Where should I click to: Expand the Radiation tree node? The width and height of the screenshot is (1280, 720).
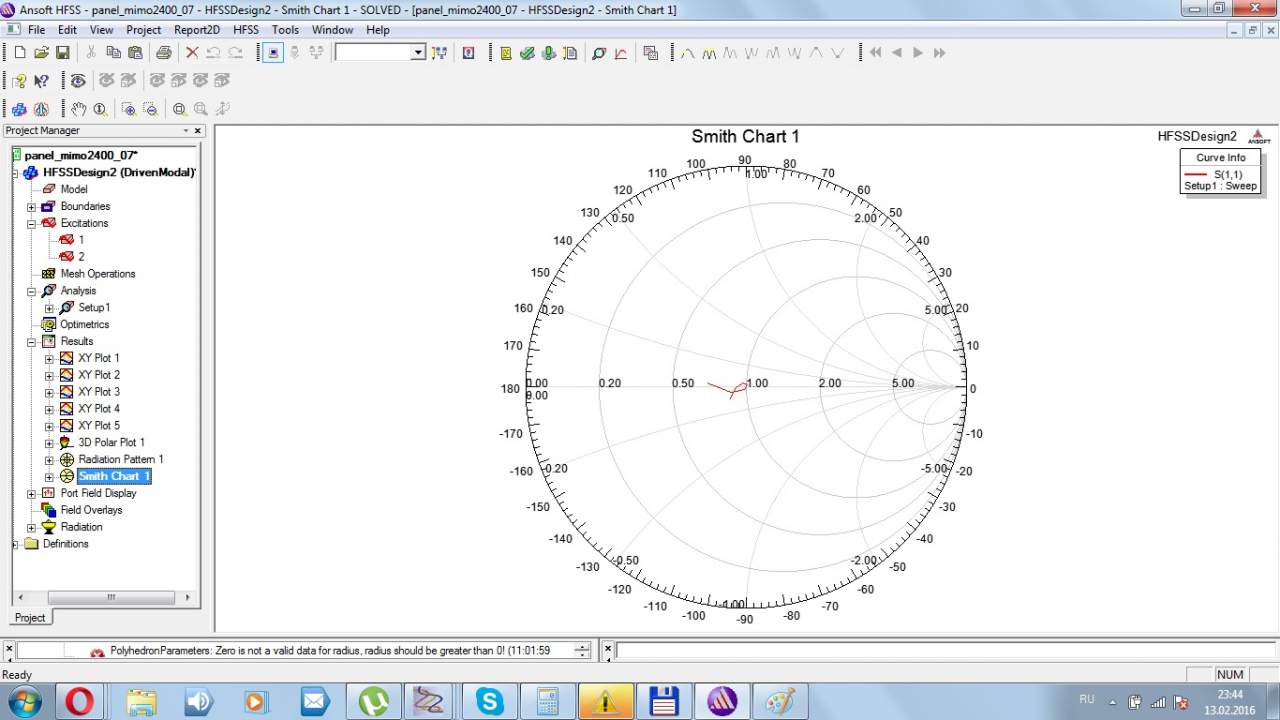31,528
